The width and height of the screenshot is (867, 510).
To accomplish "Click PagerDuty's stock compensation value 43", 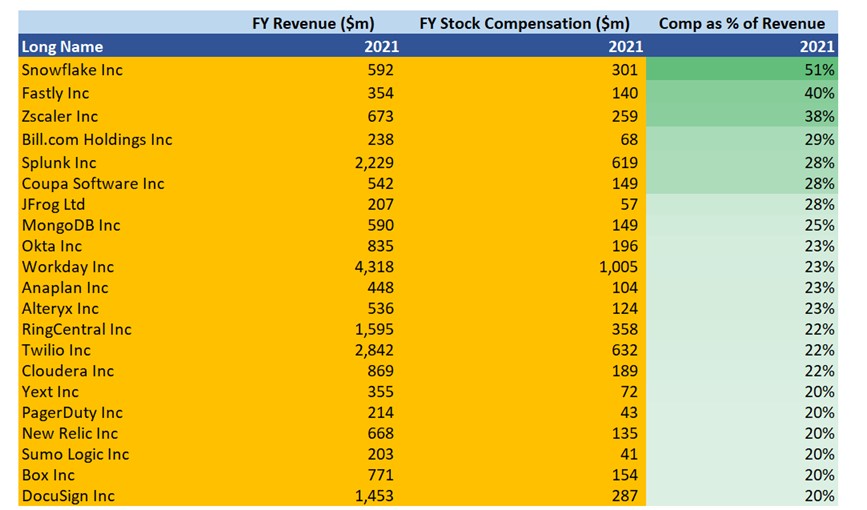I will click(x=629, y=413).
